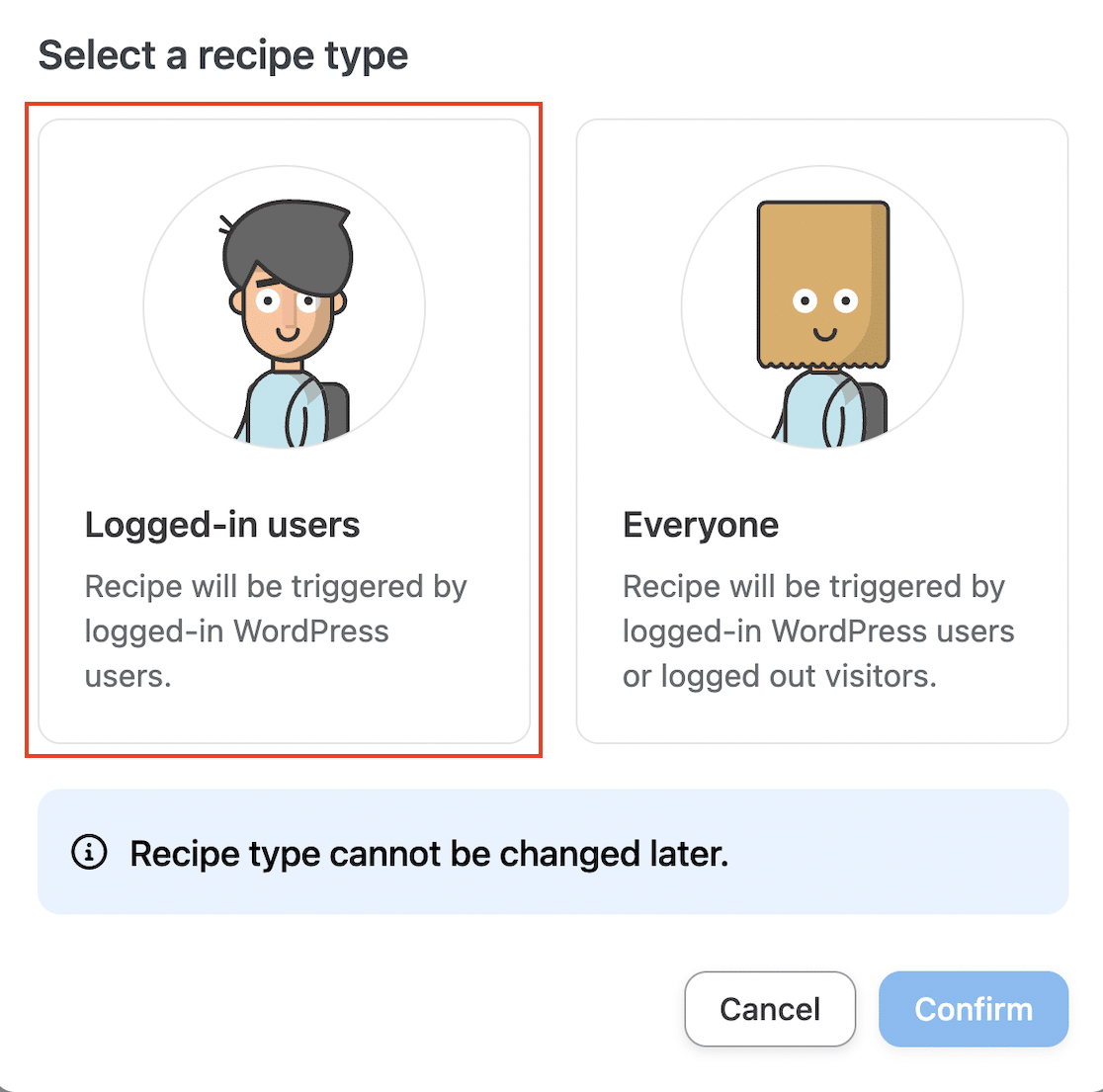Click the "Everyone" card title

click(x=701, y=525)
